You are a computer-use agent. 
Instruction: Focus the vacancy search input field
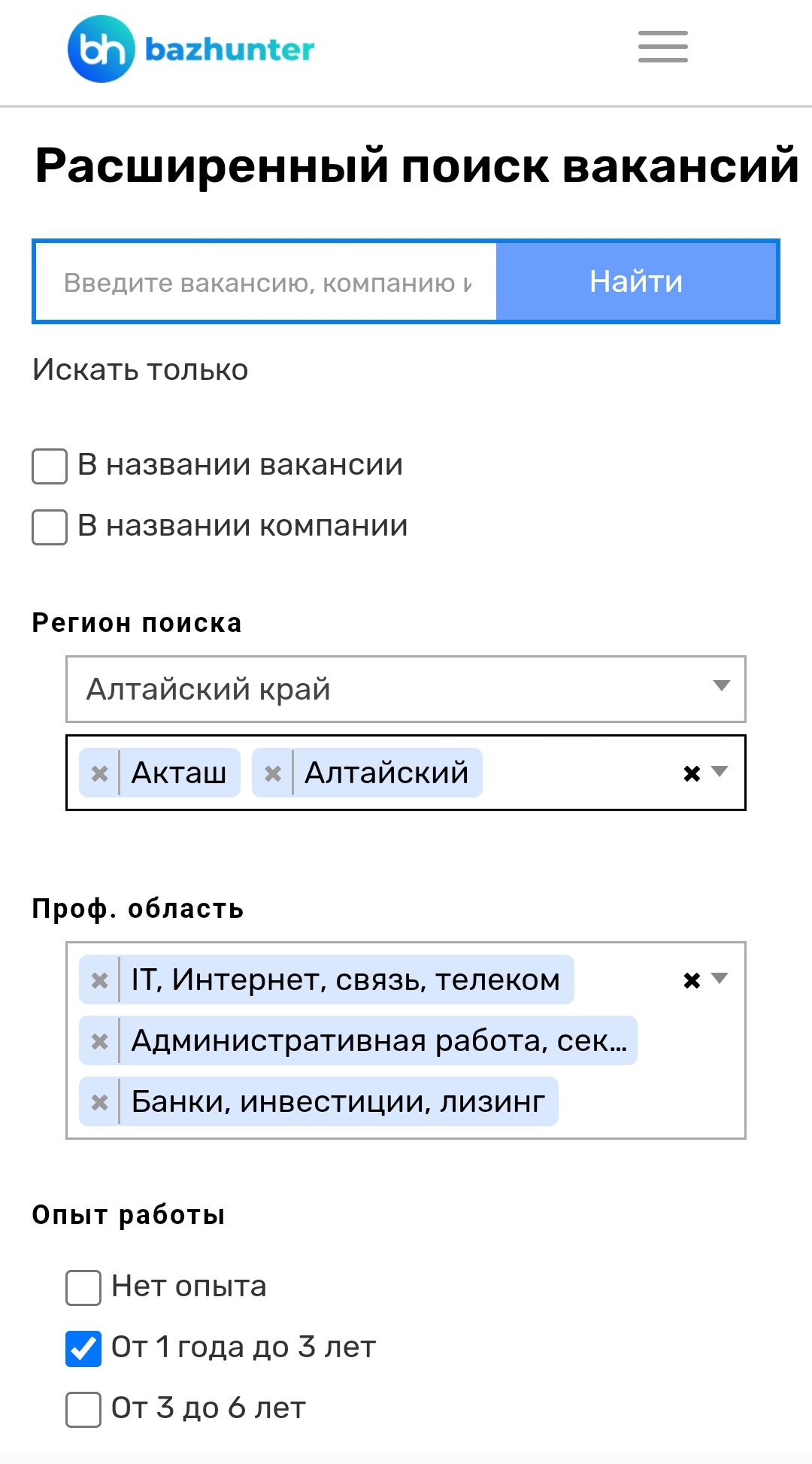pos(266,282)
